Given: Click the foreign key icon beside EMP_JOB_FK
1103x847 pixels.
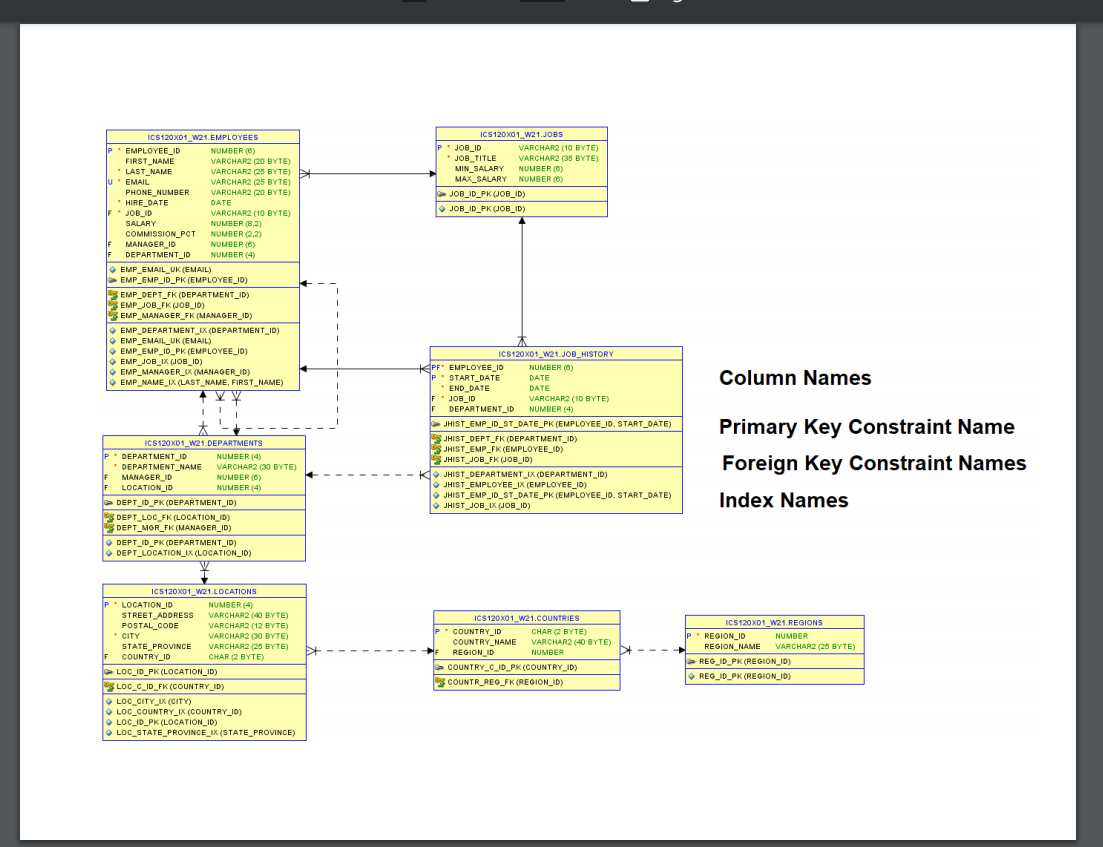Looking at the screenshot, I should [113, 305].
